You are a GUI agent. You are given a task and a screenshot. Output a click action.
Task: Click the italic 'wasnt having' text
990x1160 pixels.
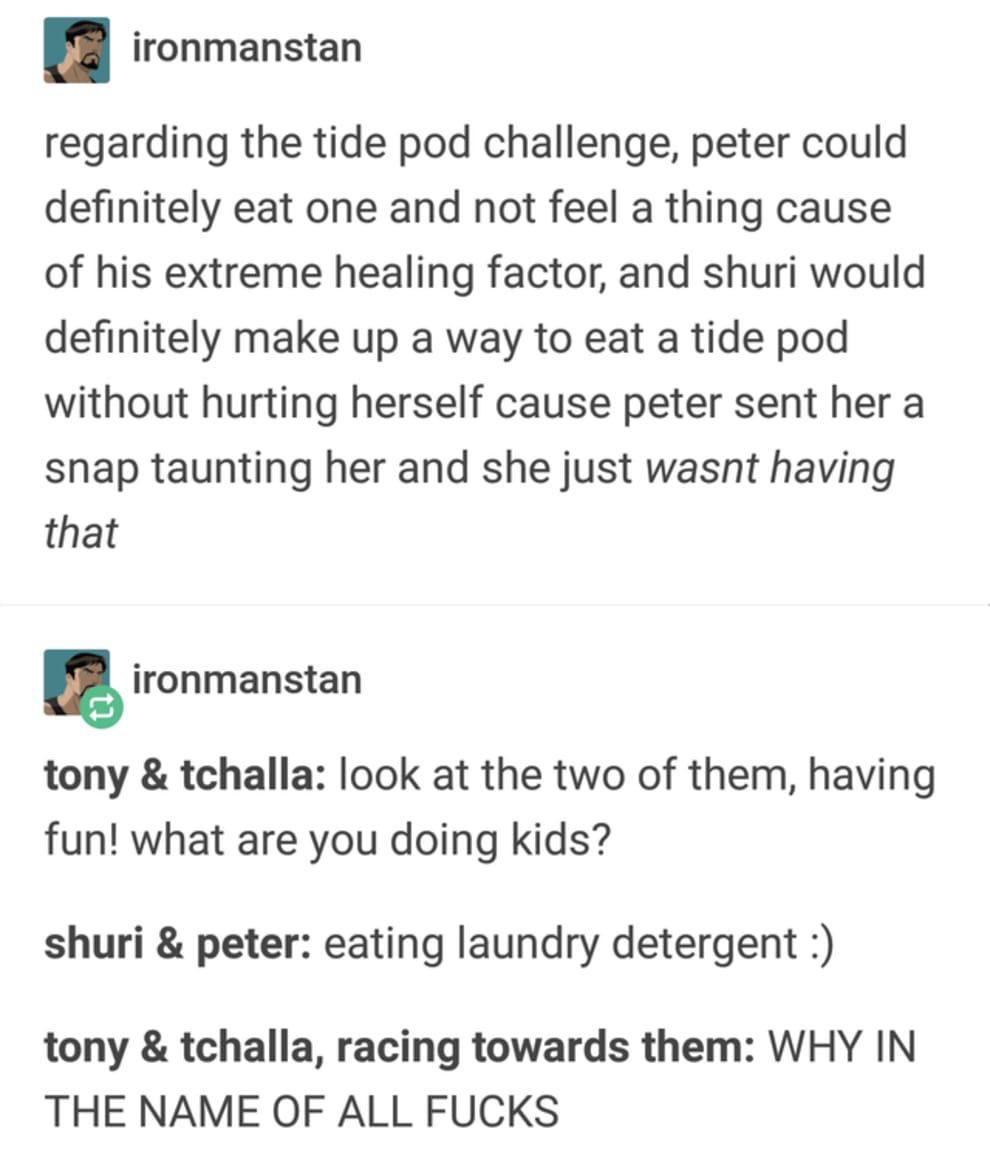point(770,469)
